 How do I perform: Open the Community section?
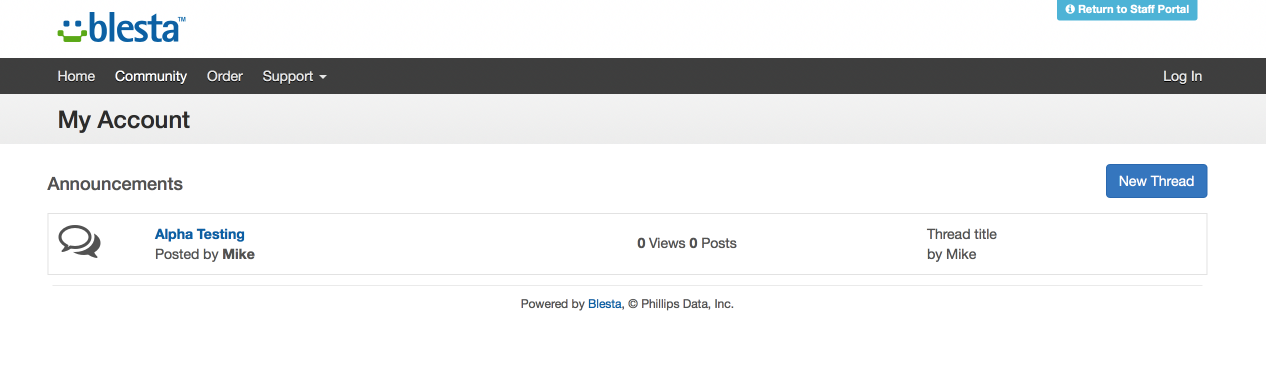[x=151, y=76]
